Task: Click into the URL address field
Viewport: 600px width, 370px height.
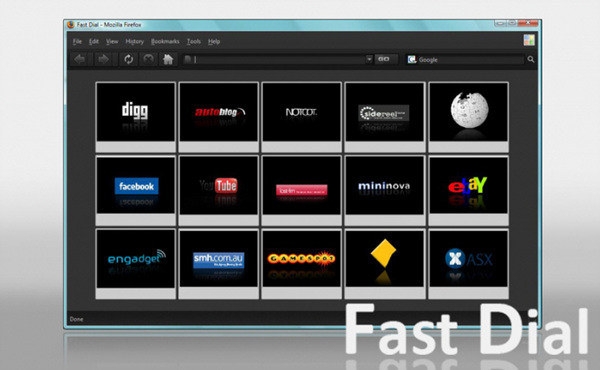Action: coord(278,59)
